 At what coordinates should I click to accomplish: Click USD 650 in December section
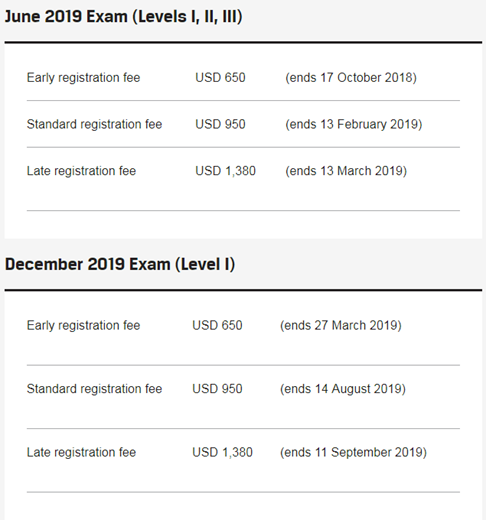coord(217,325)
